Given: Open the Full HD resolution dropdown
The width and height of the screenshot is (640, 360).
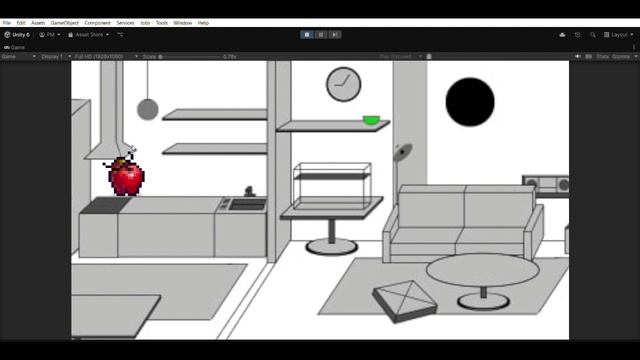Looking at the screenshot, I should [106, 56].
